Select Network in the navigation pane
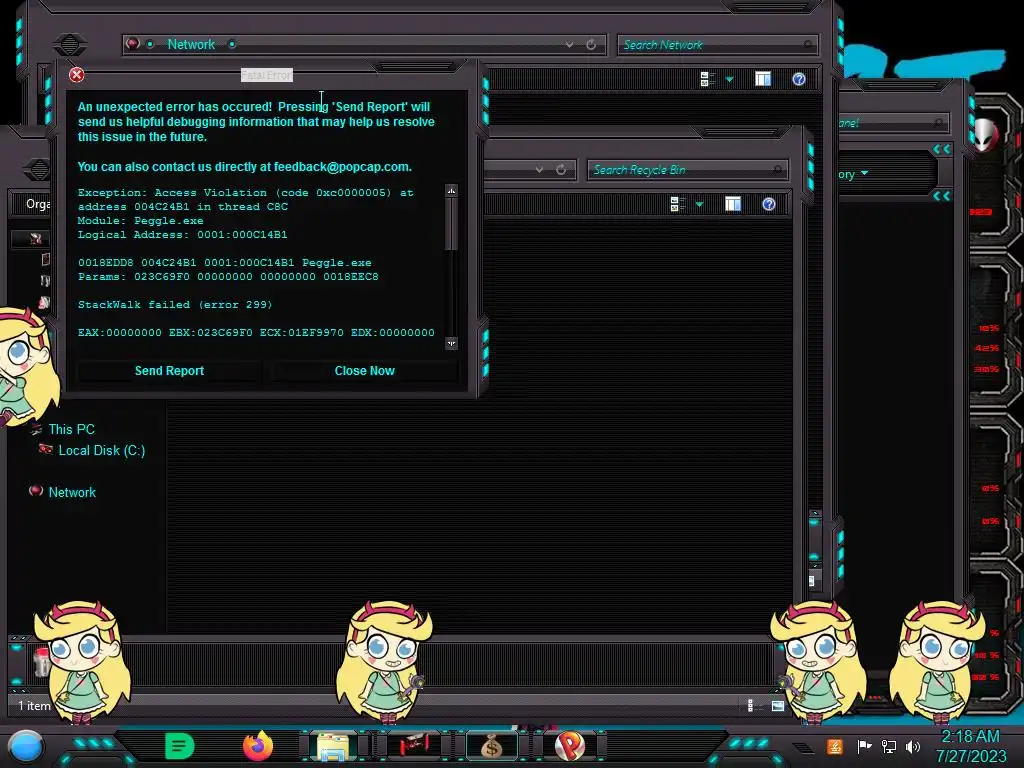1024x768 pixels. [72, 492]
